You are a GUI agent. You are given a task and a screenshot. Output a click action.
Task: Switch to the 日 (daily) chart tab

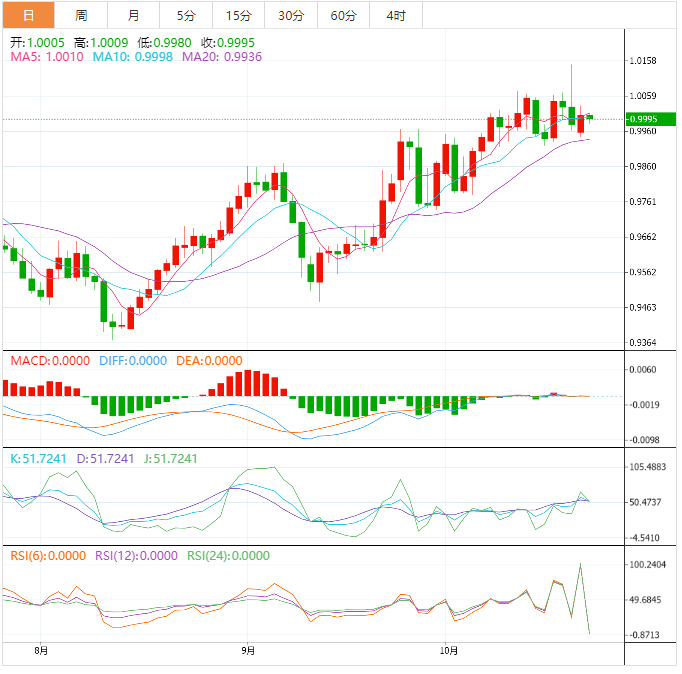coord(28,15)
